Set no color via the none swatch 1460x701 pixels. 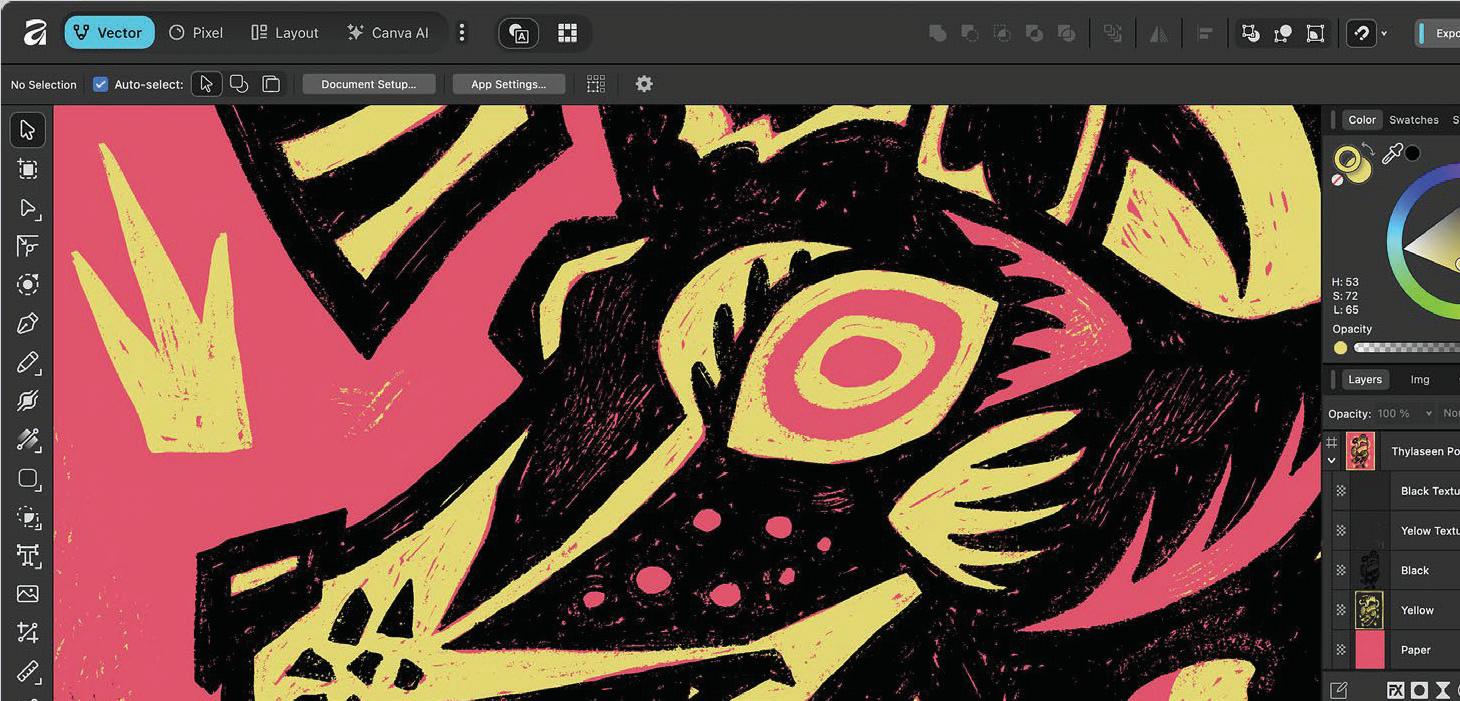[x=1338, y=180]
